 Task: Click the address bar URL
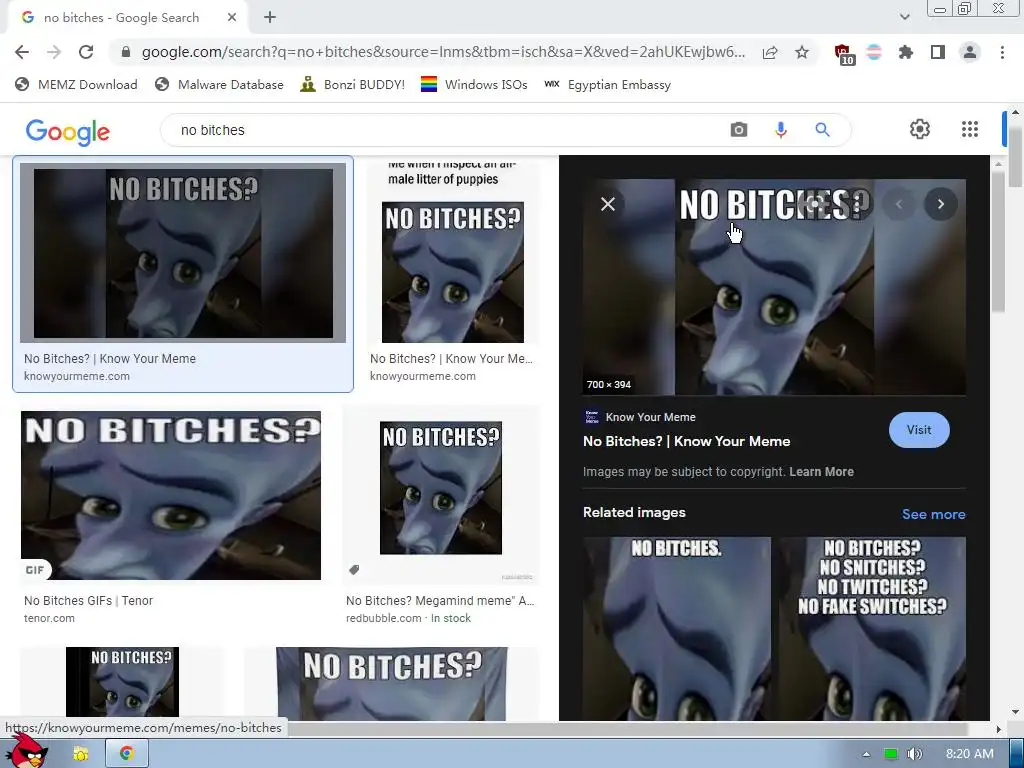443,52
